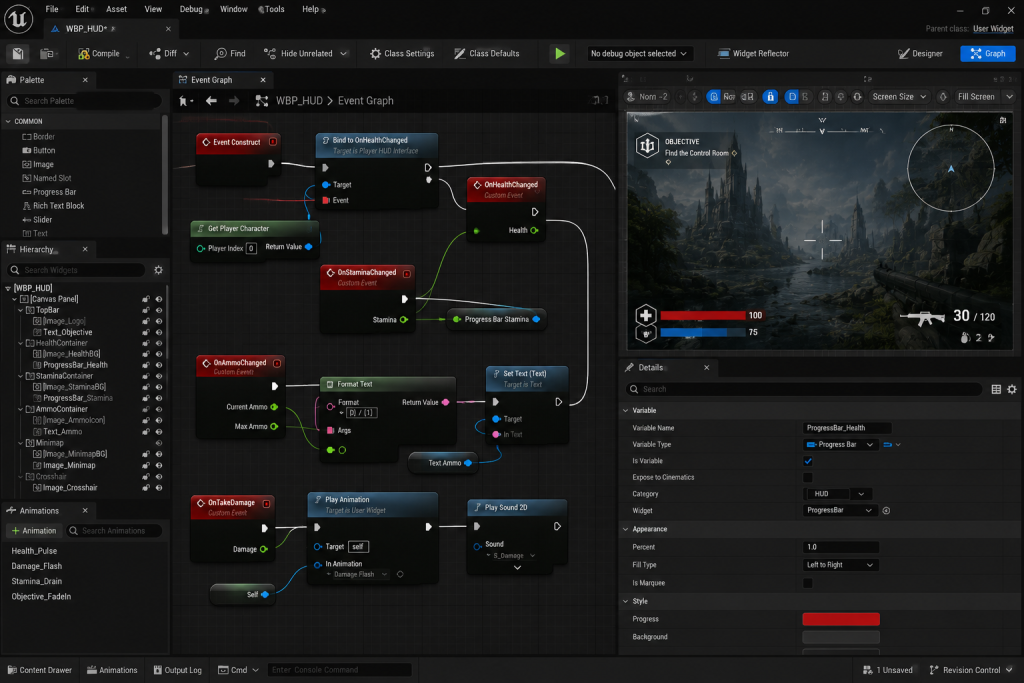Viewport: 1024px width, 683px height.
Task: Toggle visibility of Text_Ammo widget
Action: [159, 432]
